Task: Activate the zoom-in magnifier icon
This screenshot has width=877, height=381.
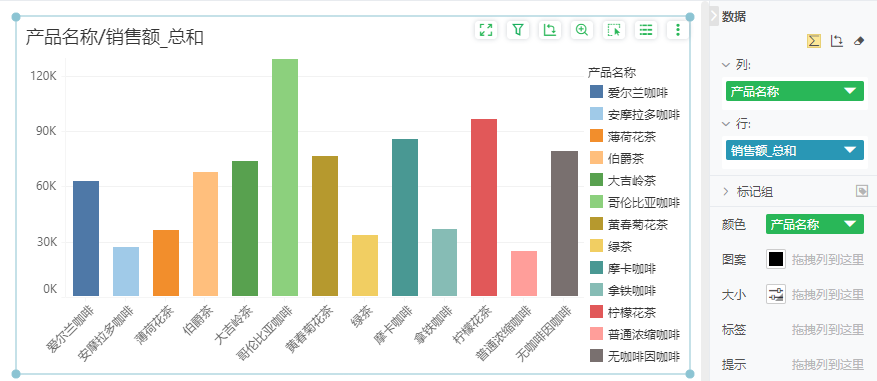Action: point(582,30)
